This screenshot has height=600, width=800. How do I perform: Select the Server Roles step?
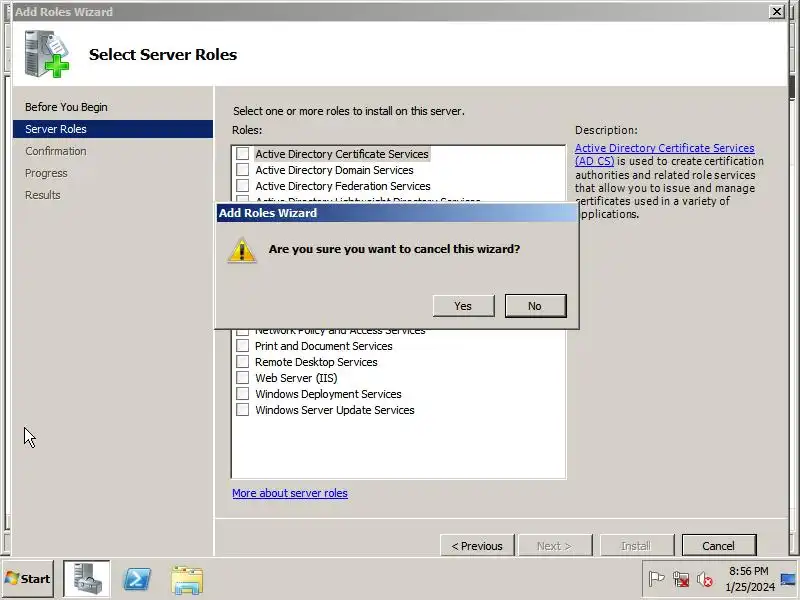[113, 129]
